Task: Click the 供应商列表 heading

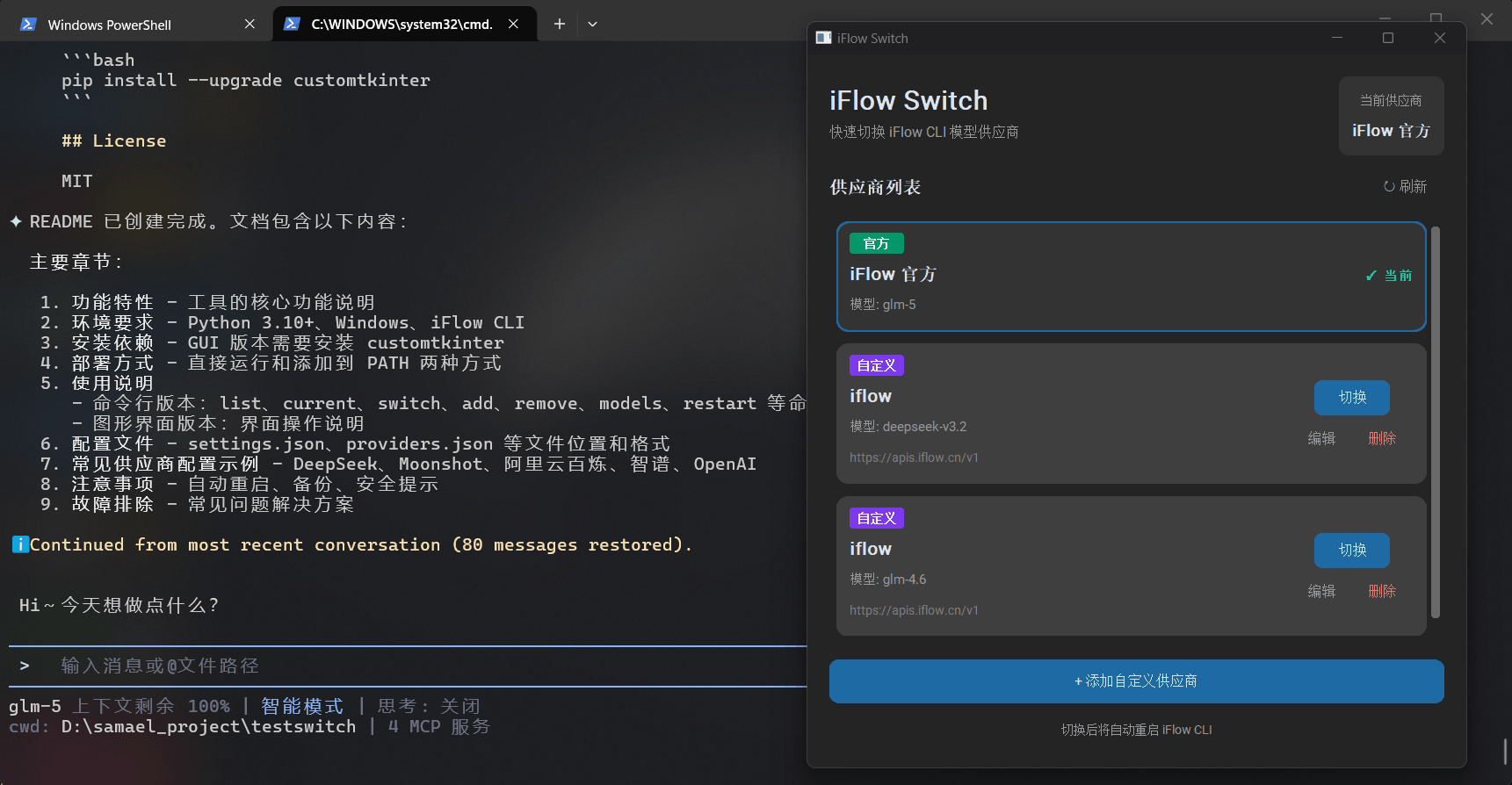Action: (875, 187)
